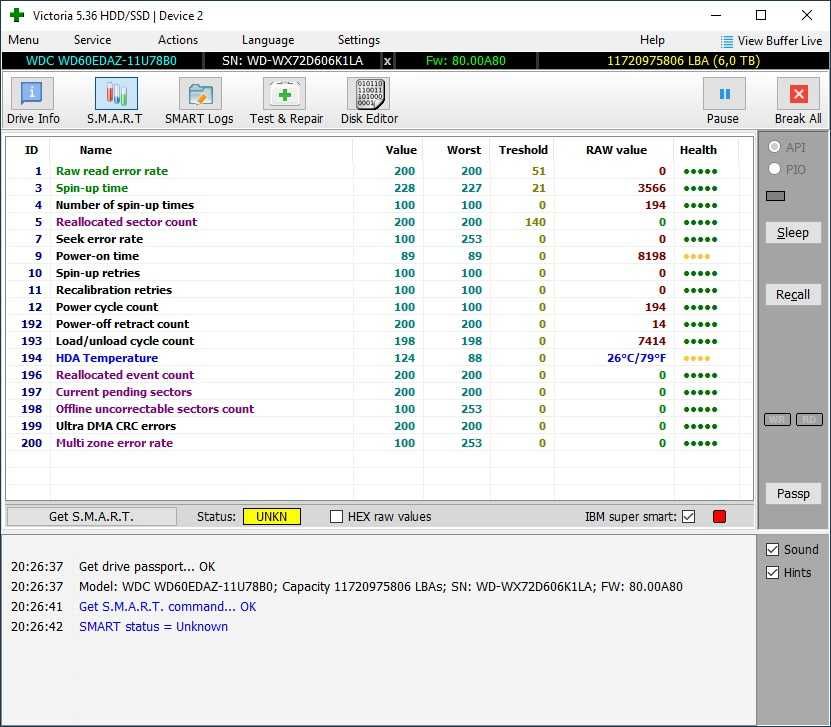This screenshot has height=727, width=831.
Task: Toggle the Hints checkbox
Action: tap(772, 572)
